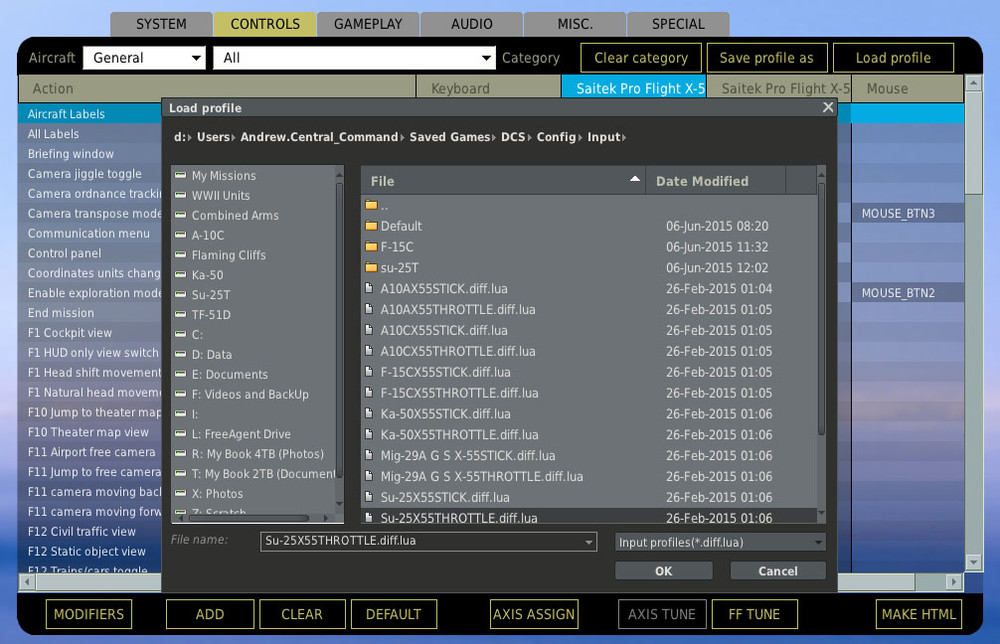Image resolution: width=1000 pixels, height=644 pixels.
Task: Open the Category All dropdown
Action: [354, 58]
